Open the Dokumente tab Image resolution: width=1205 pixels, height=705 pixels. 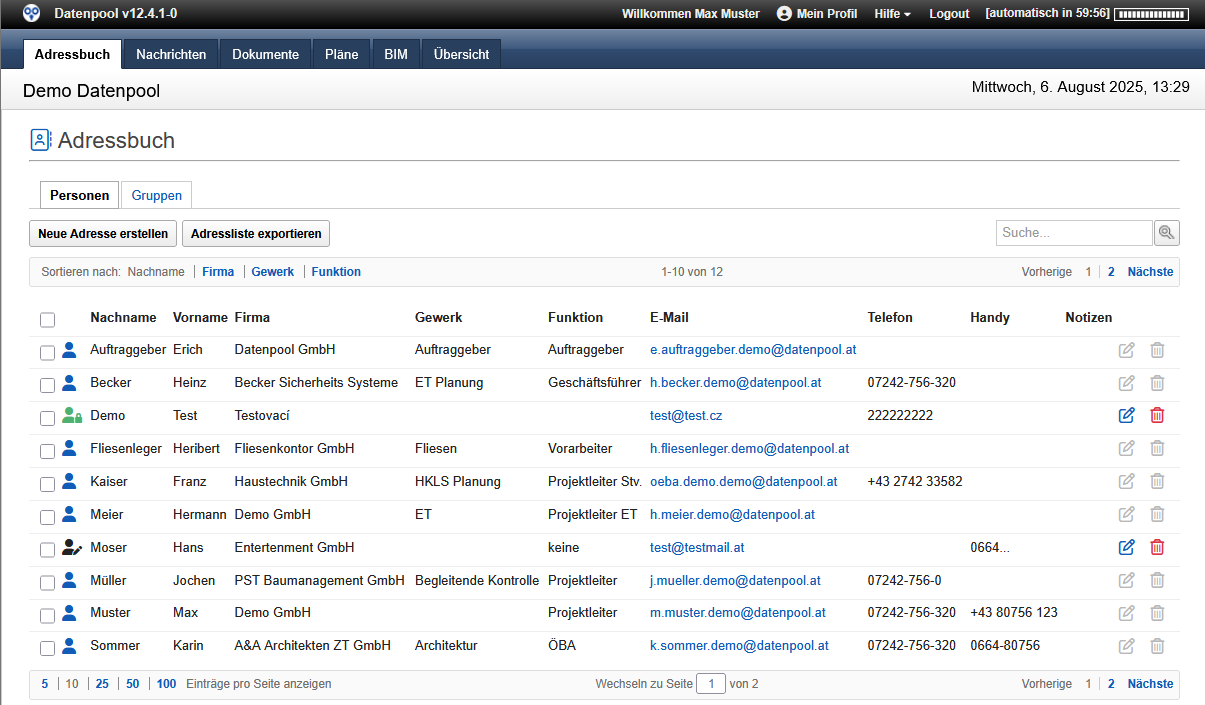tap(265, 55)
